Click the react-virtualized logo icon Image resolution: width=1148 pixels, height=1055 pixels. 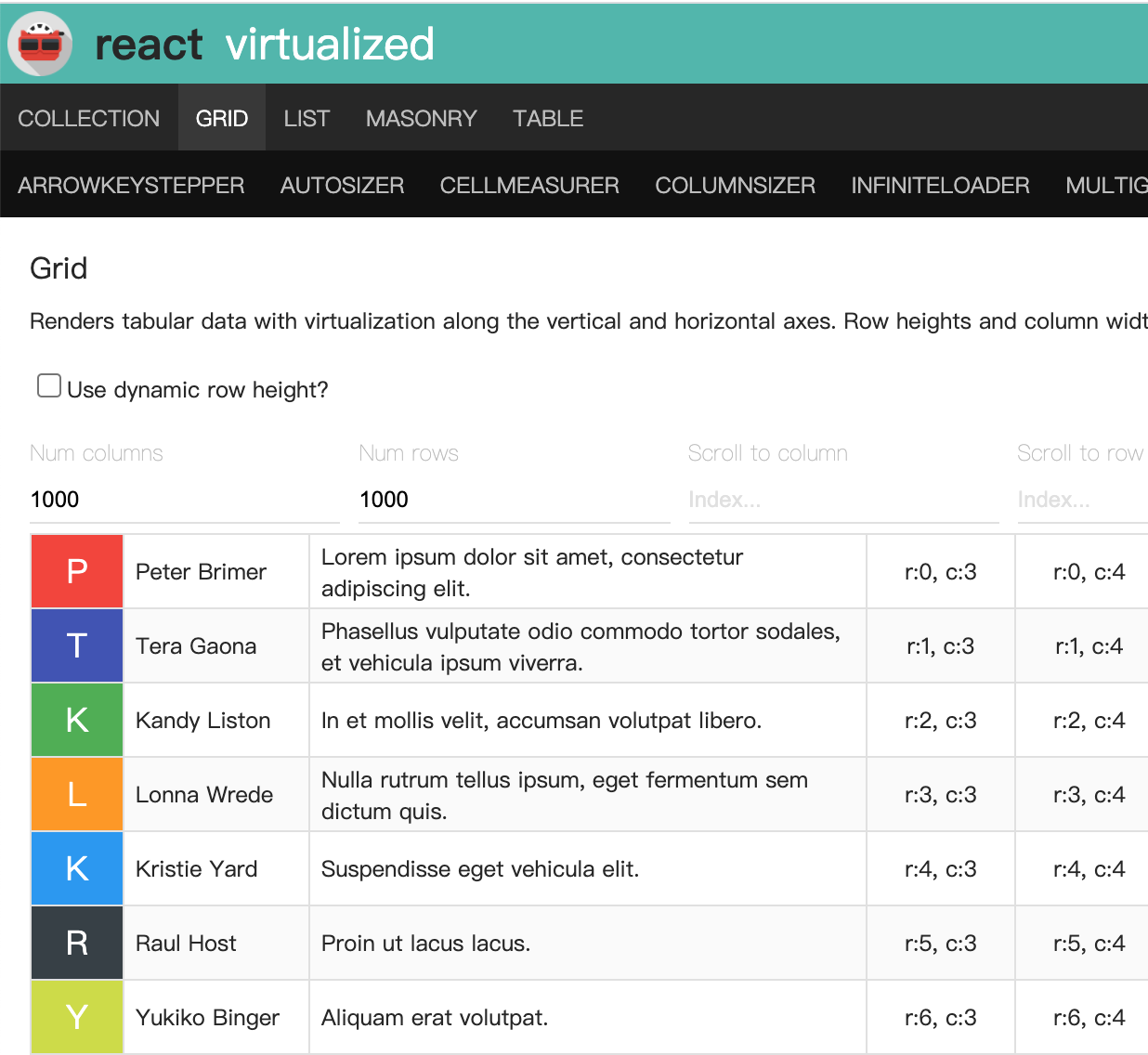[40, 44]
